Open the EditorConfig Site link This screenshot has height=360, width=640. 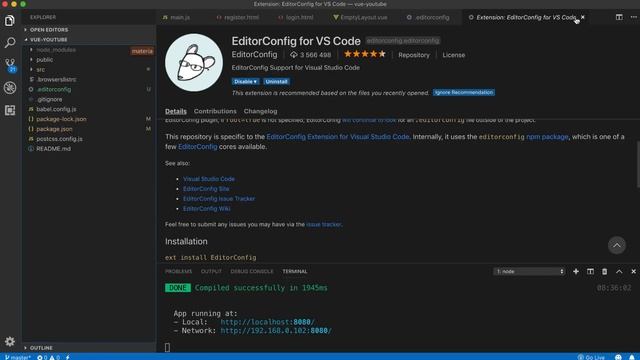pos(206,189)
